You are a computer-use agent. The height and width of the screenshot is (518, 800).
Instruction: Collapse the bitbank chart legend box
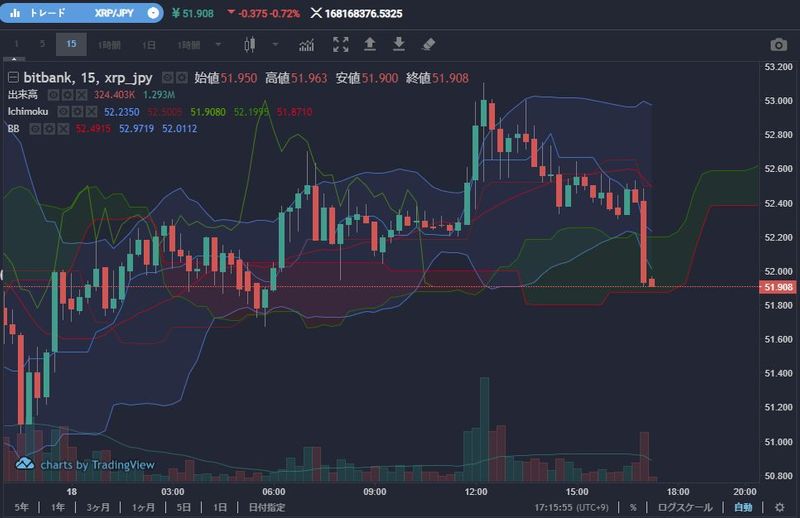(13, 77)
